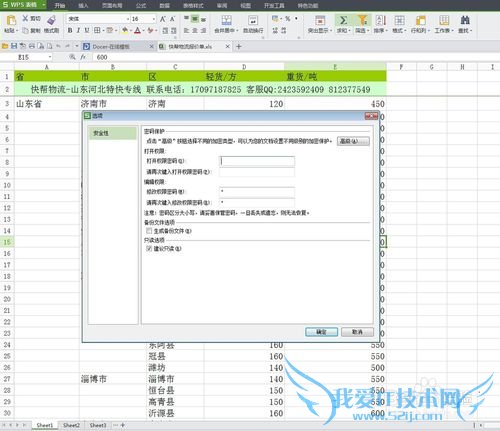Click Merge and Center (合并居中) icon
500x431 pixels.
coord(227,20)
